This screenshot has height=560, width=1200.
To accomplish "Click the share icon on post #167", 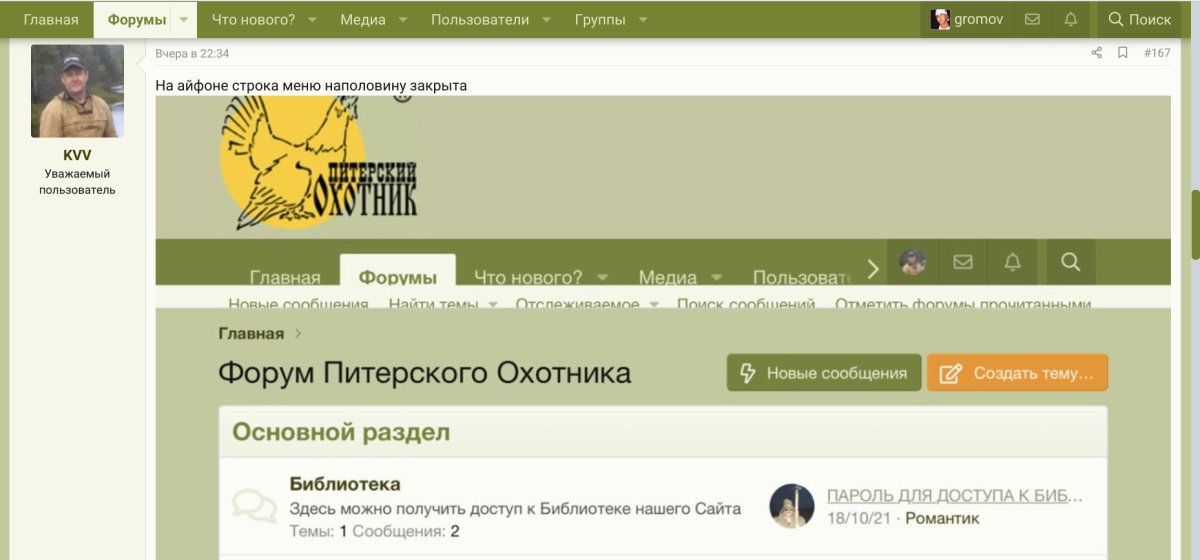I will [x=1096, y=53].
